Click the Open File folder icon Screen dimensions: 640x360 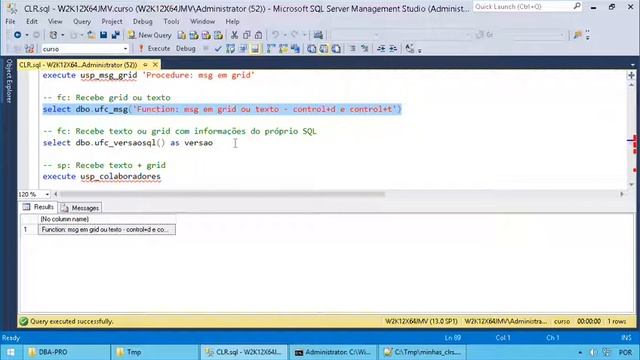click(x=91, y=35)
